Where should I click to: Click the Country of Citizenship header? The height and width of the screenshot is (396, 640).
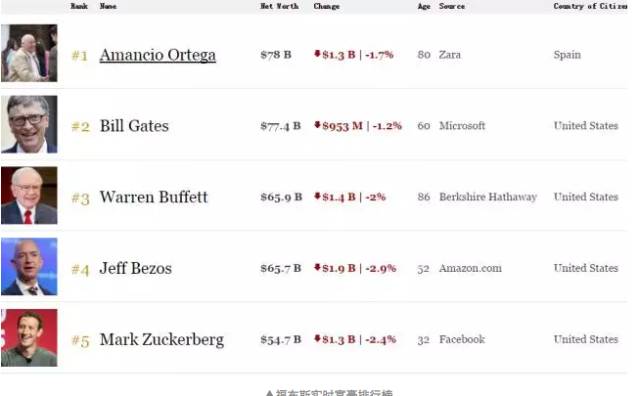590,6
